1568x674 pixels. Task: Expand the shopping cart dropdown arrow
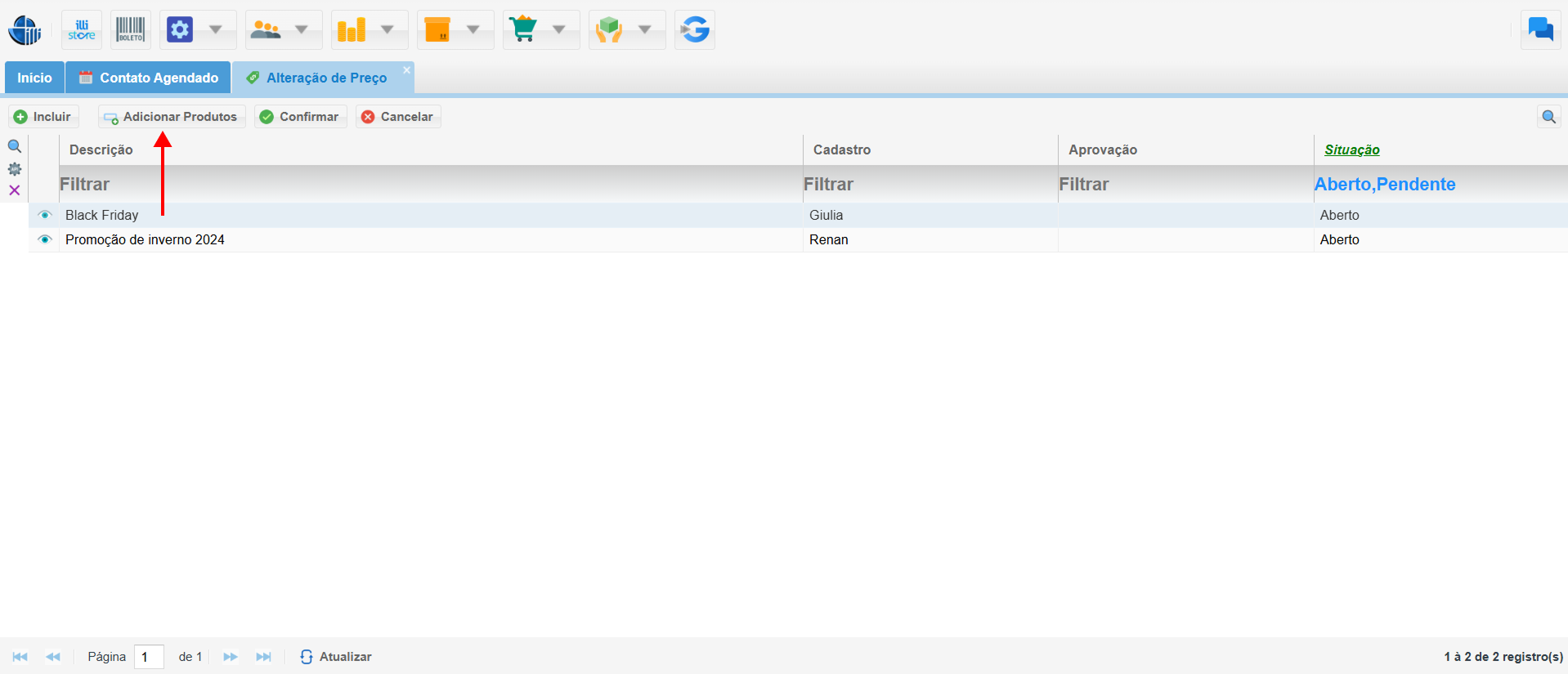point(559,30)
